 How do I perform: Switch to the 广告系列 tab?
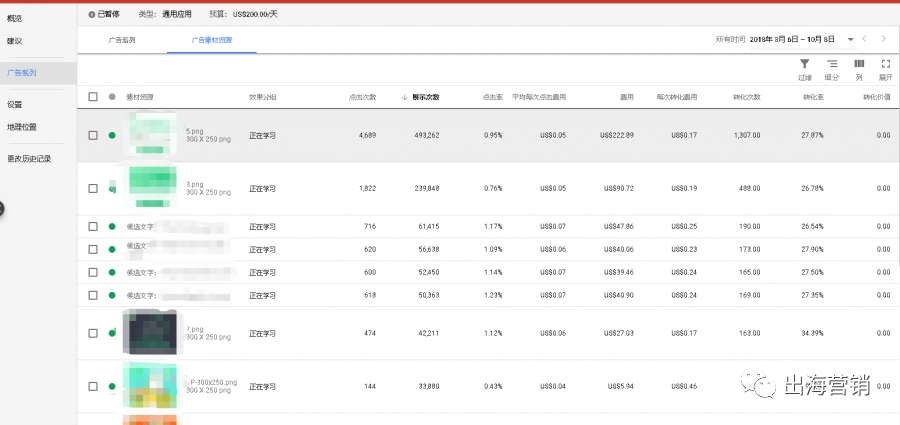(x=122, y=40)
